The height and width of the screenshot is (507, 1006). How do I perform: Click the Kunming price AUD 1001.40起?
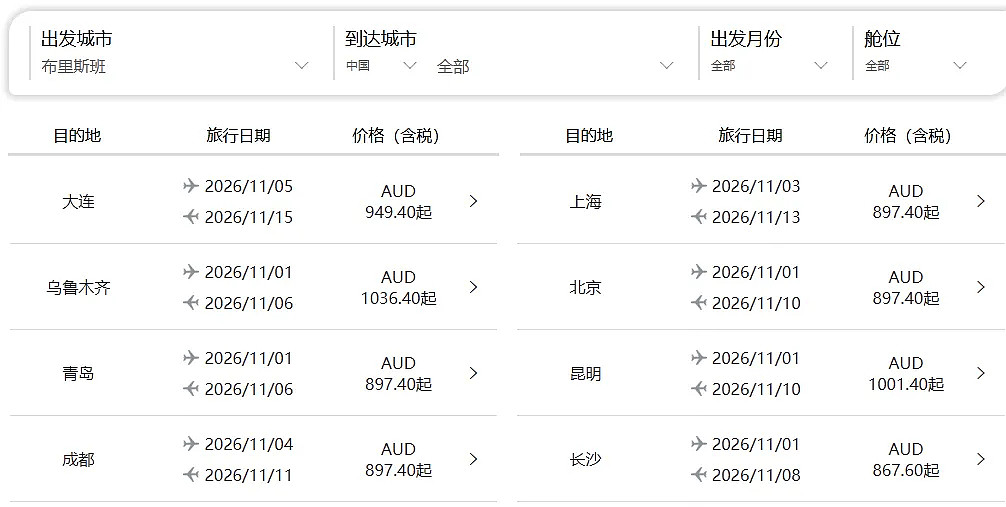[x=906, y=374]
